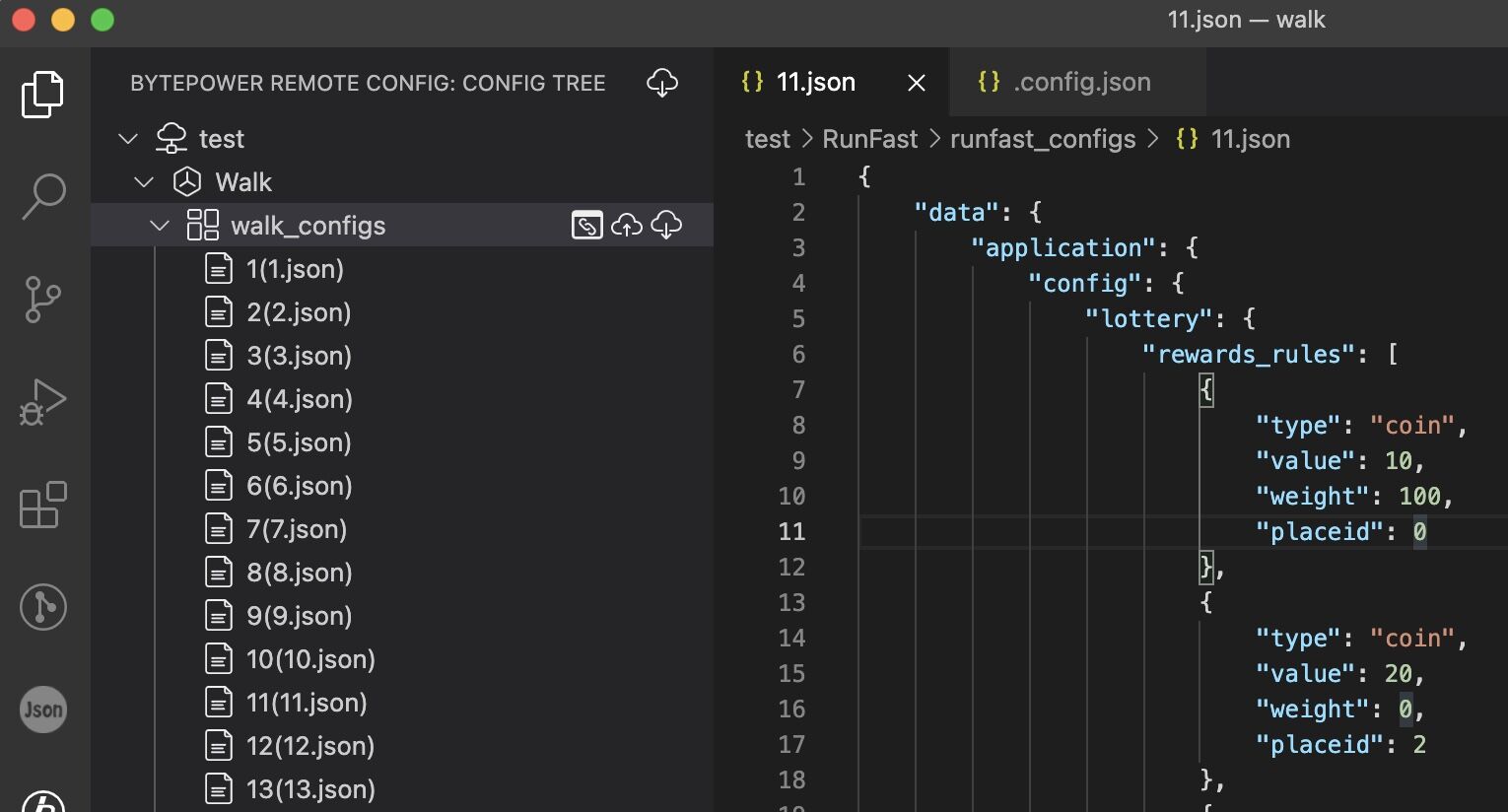Click the Bytepower Remote Config panel title
Viewport: 1508px width, 812px height.
[368, 83]
